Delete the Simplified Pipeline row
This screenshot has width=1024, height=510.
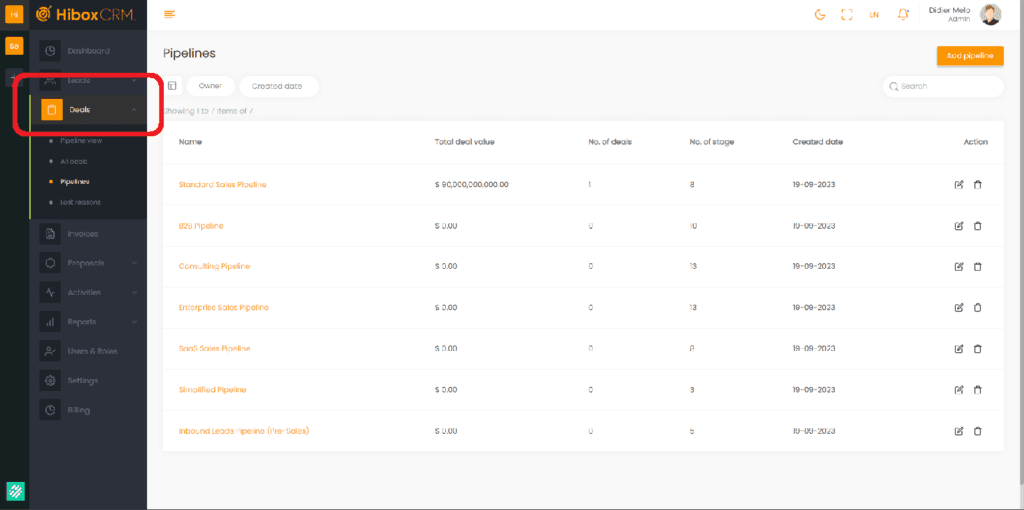[978, 390]
